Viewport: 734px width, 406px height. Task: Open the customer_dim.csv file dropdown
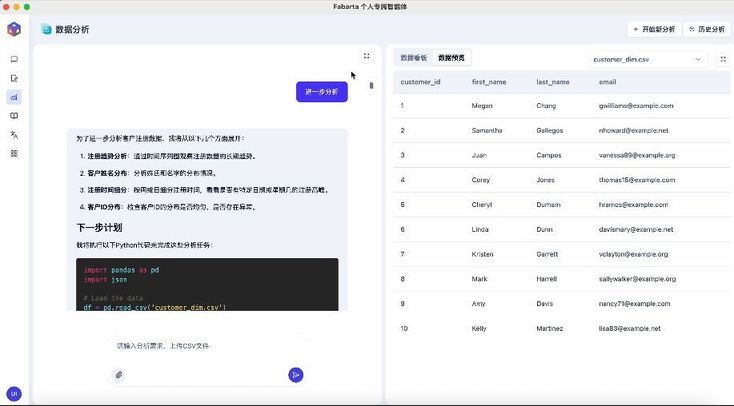pyautogui.click(x=646, y=59)
